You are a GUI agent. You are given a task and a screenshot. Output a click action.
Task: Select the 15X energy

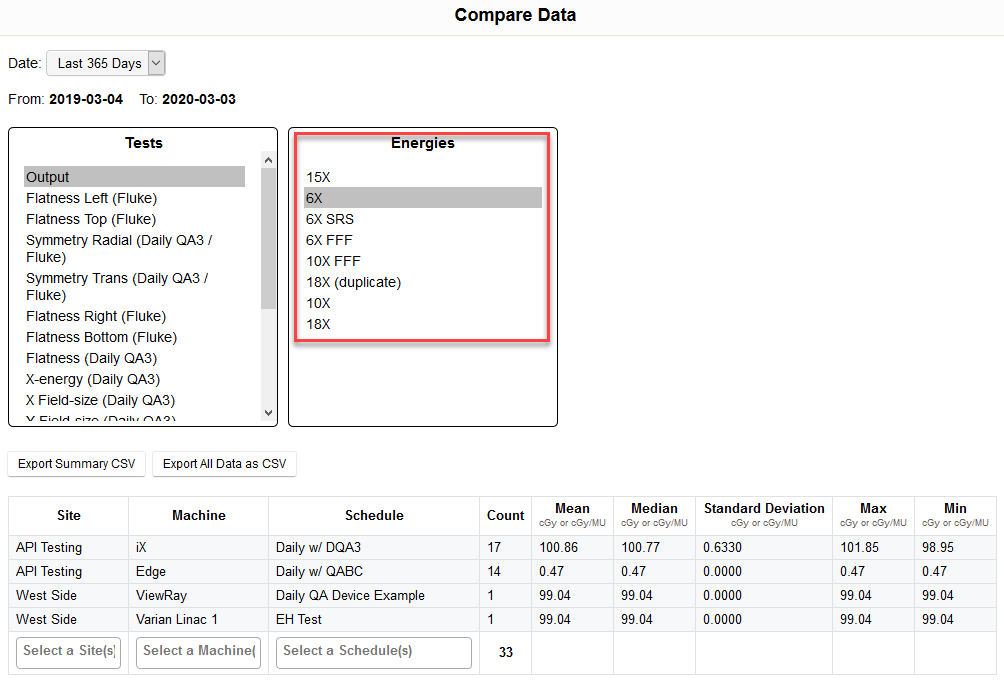pos(318,177)
